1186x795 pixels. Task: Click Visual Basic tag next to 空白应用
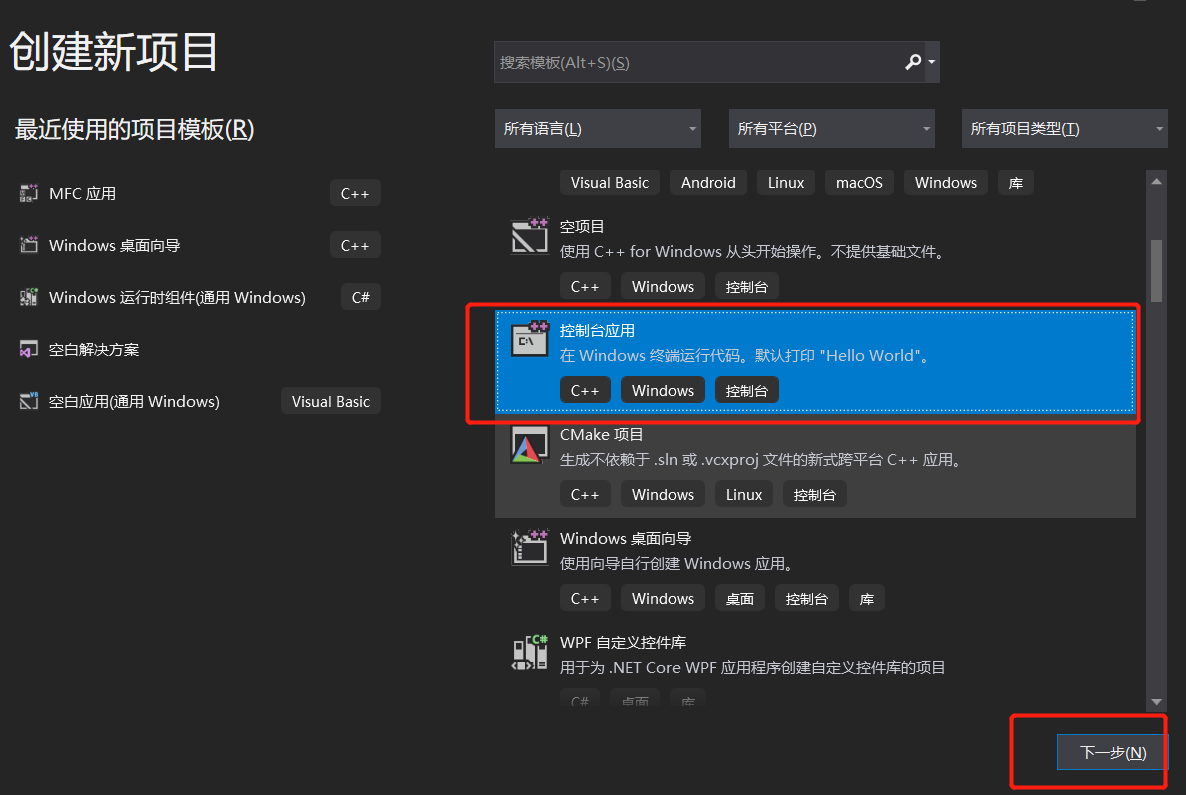point(331,402)
